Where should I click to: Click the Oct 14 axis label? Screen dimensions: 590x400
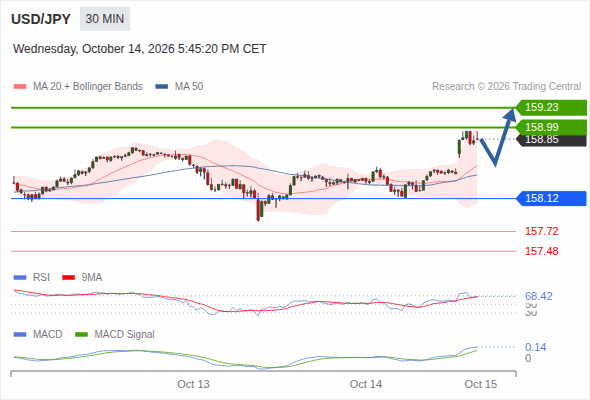[x=366, y=384]
